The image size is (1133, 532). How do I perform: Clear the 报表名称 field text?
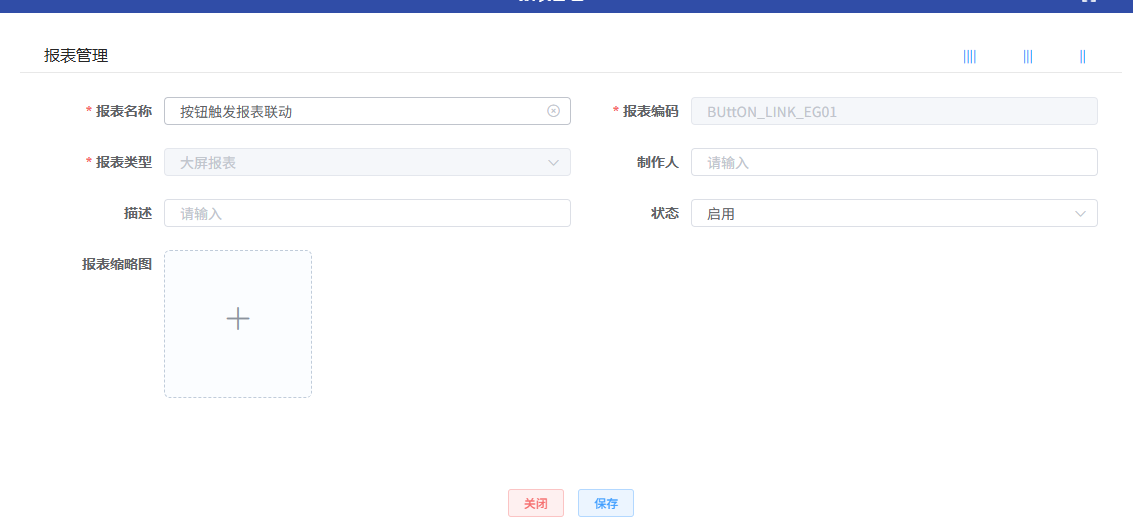pos(553,111)
